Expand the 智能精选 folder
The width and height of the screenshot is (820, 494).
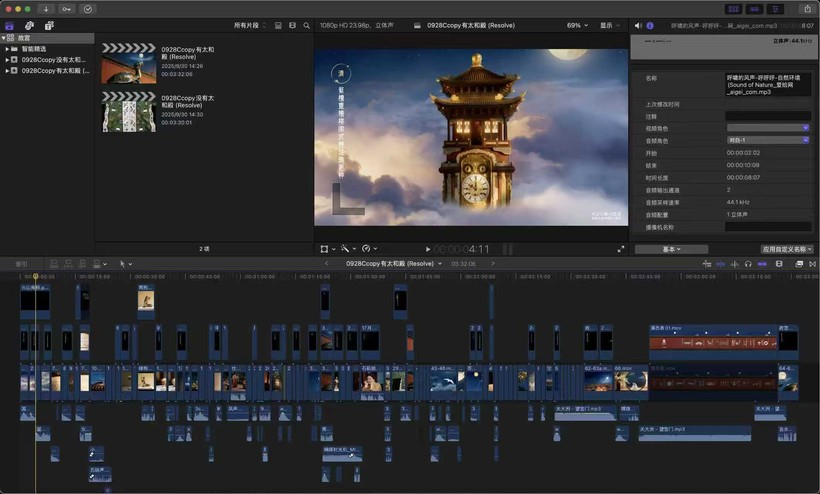(8, 48)
